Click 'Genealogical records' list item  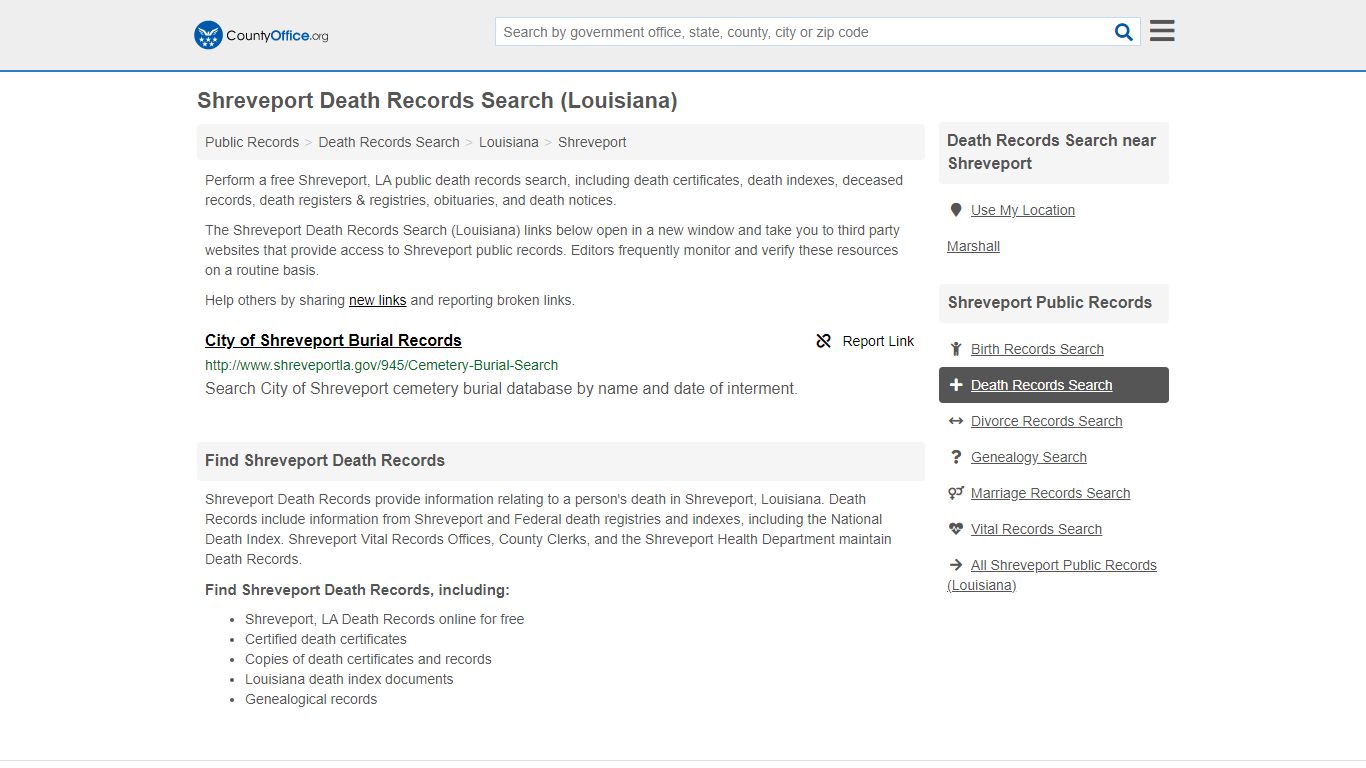pyautogui.click(x=311, y=699)
